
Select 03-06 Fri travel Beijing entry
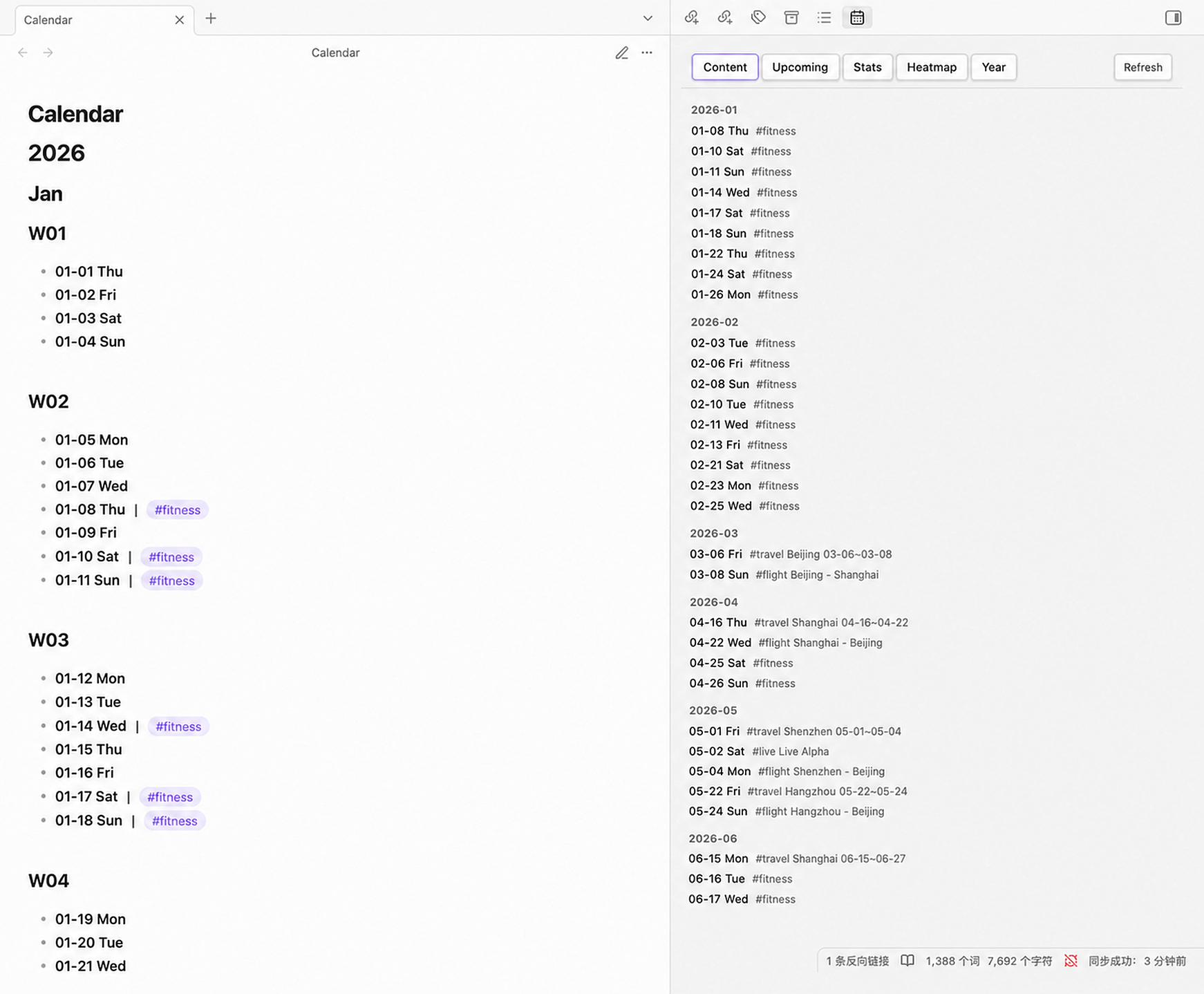[791, 554]
